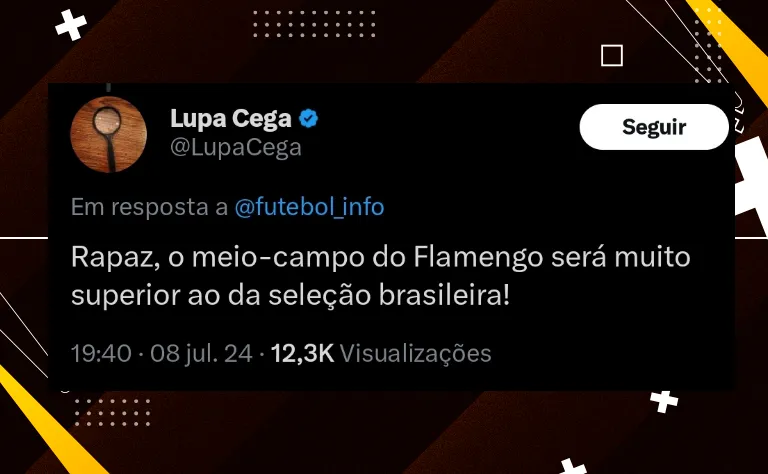Click the 08 jul. 24 date
The width and height of the screenshot is (768, 474).
[x=201, y=353]
